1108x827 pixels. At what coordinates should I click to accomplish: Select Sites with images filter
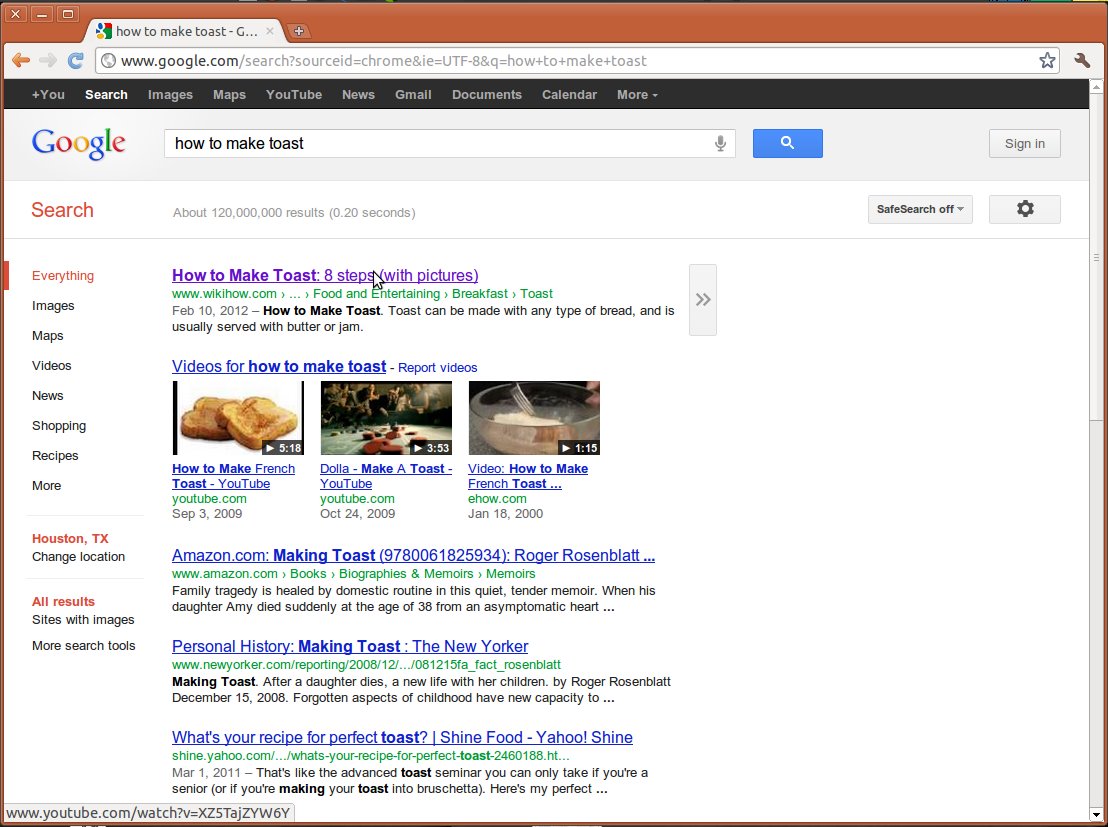[83, 619]
